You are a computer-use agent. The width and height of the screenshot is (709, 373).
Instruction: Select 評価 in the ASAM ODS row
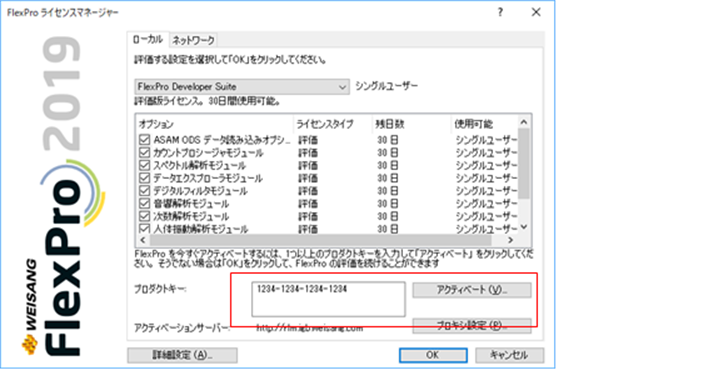(x=308, y=140)
